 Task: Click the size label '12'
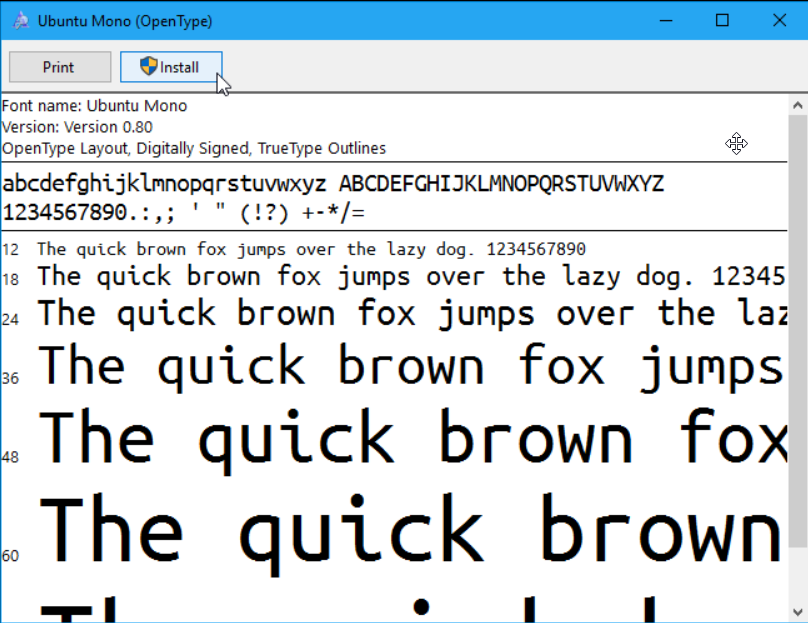tap(10, 250)
